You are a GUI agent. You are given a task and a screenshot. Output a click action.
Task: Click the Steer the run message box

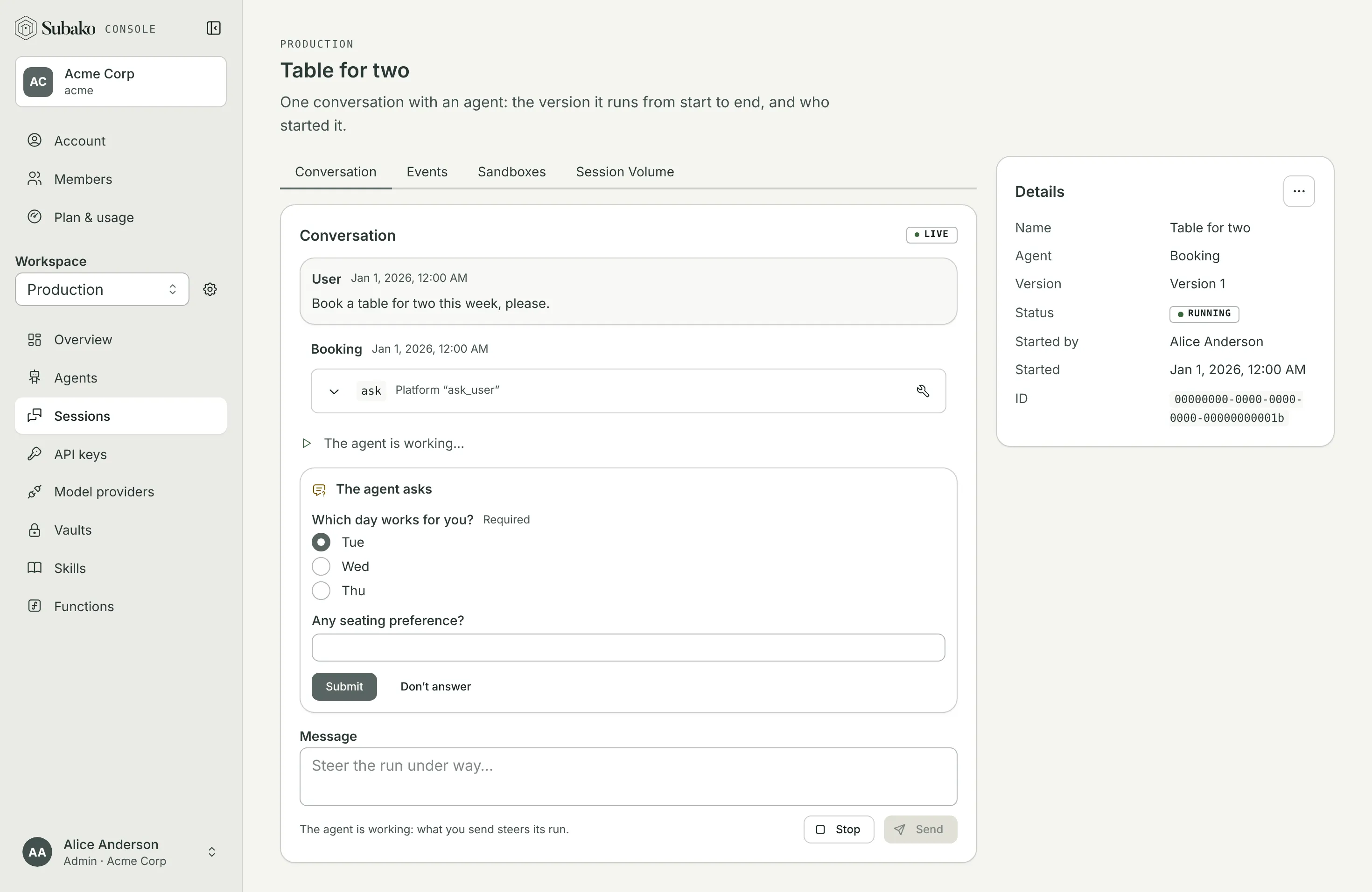pos(628,777)
